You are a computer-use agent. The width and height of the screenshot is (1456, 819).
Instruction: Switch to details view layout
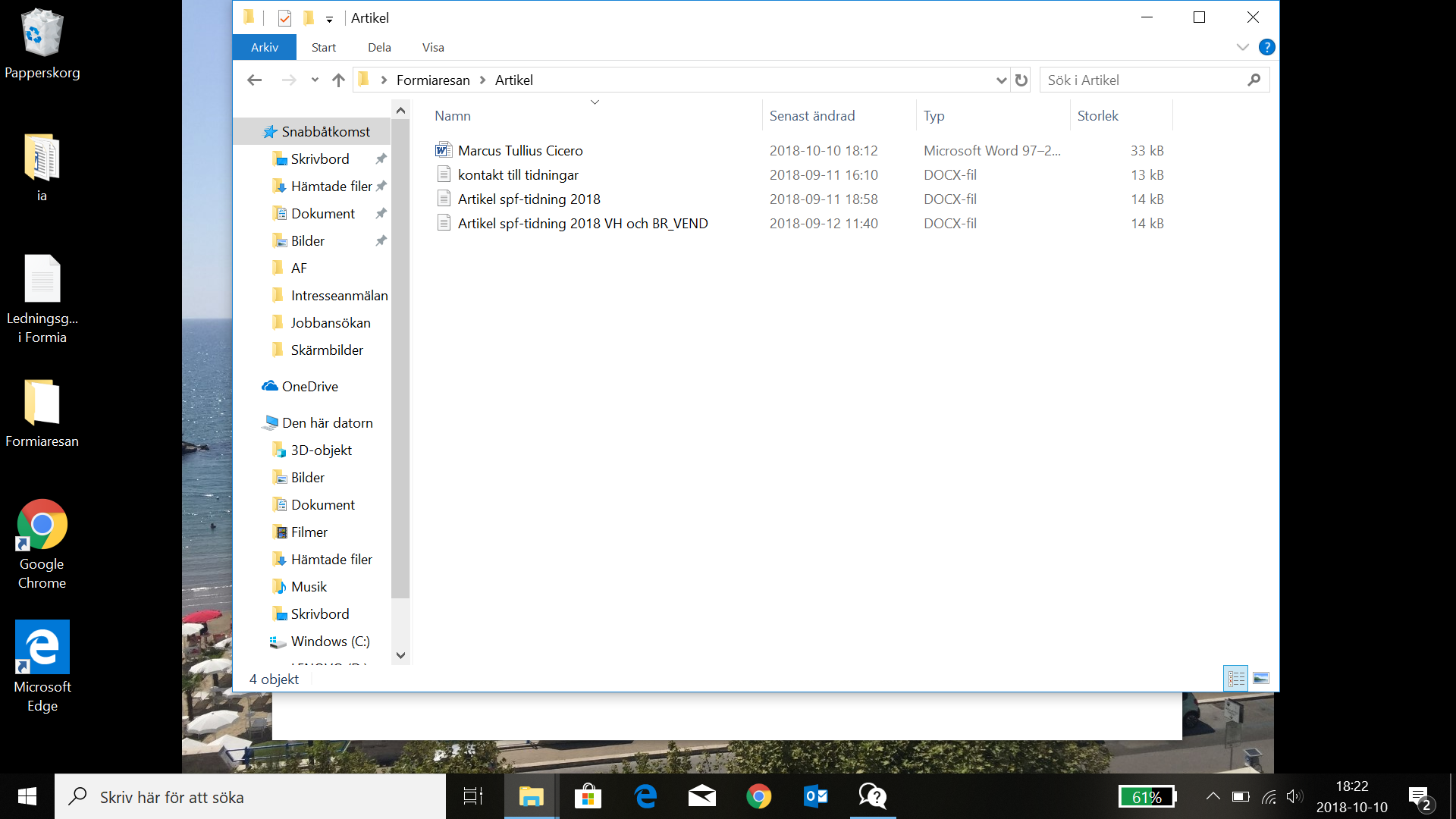(1236, 678)
